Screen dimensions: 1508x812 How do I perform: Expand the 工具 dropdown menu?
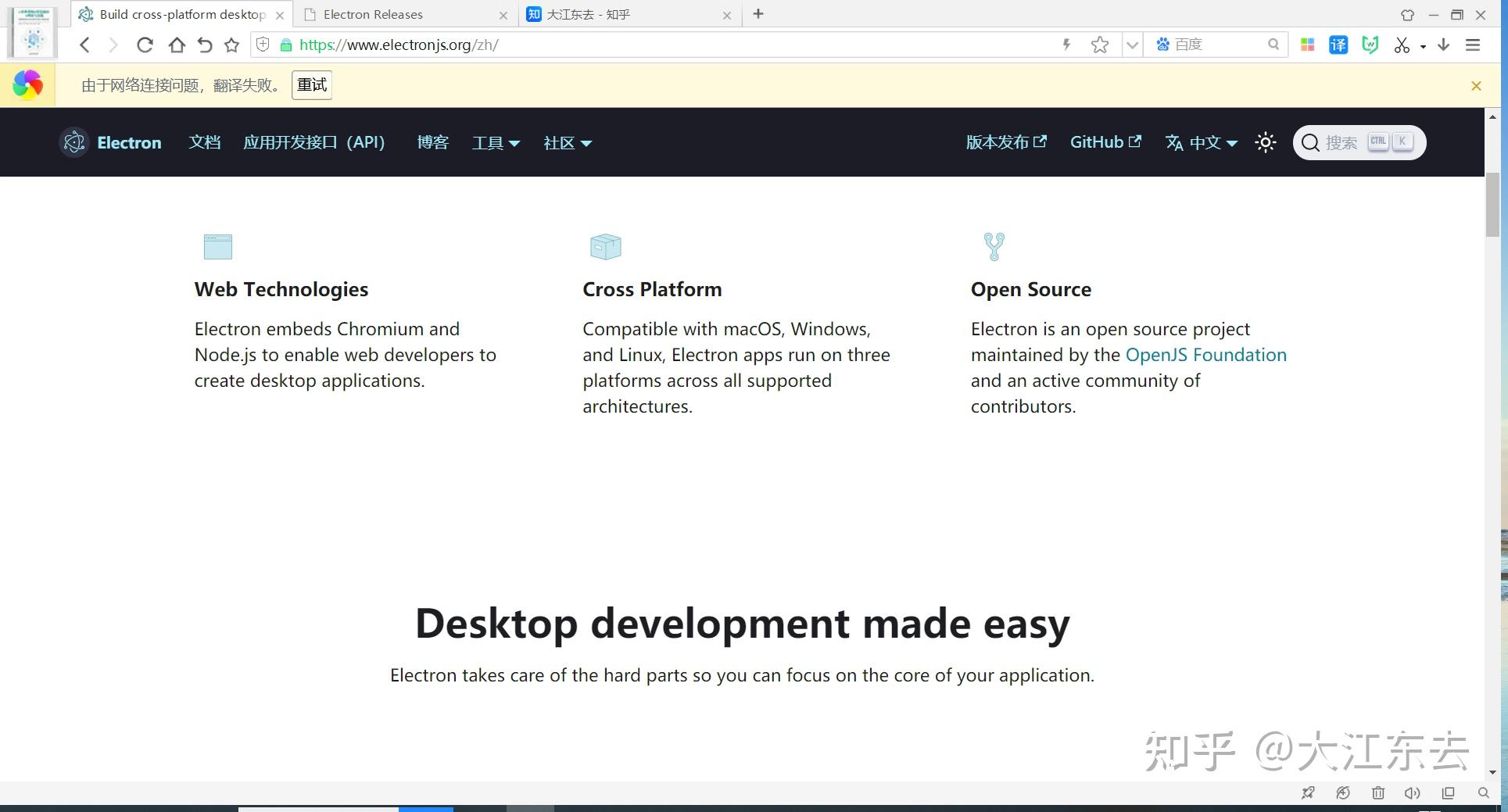(x=496, y=142)
